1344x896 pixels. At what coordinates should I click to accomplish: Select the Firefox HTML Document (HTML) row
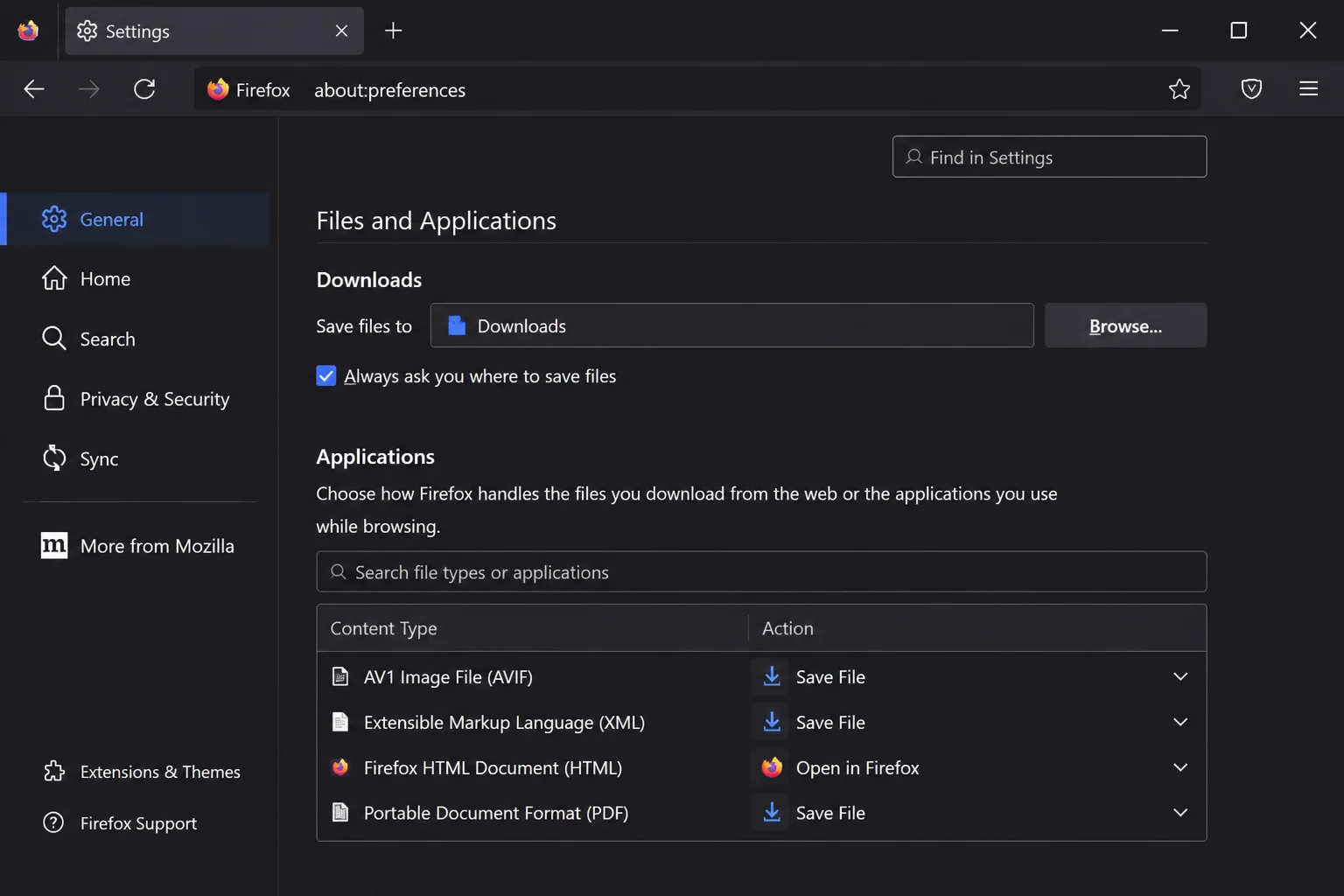(x=761, y=767)
